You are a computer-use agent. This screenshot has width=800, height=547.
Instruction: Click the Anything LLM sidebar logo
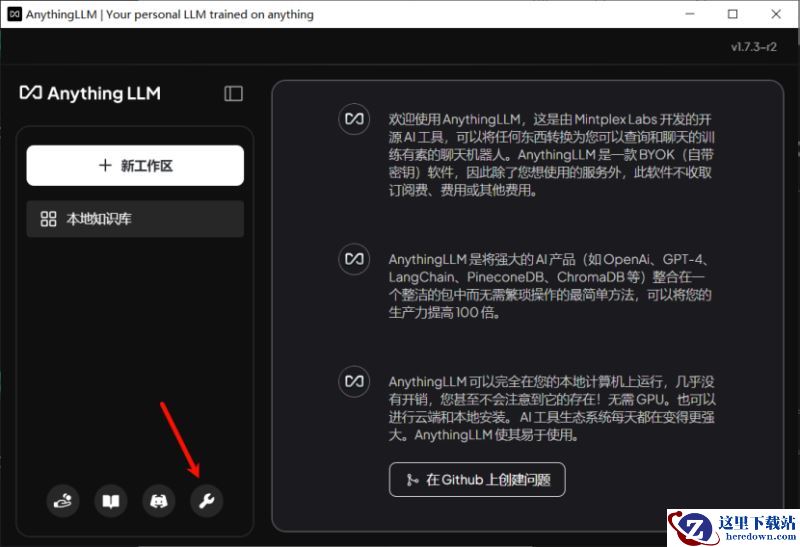[x=90, y=93]
